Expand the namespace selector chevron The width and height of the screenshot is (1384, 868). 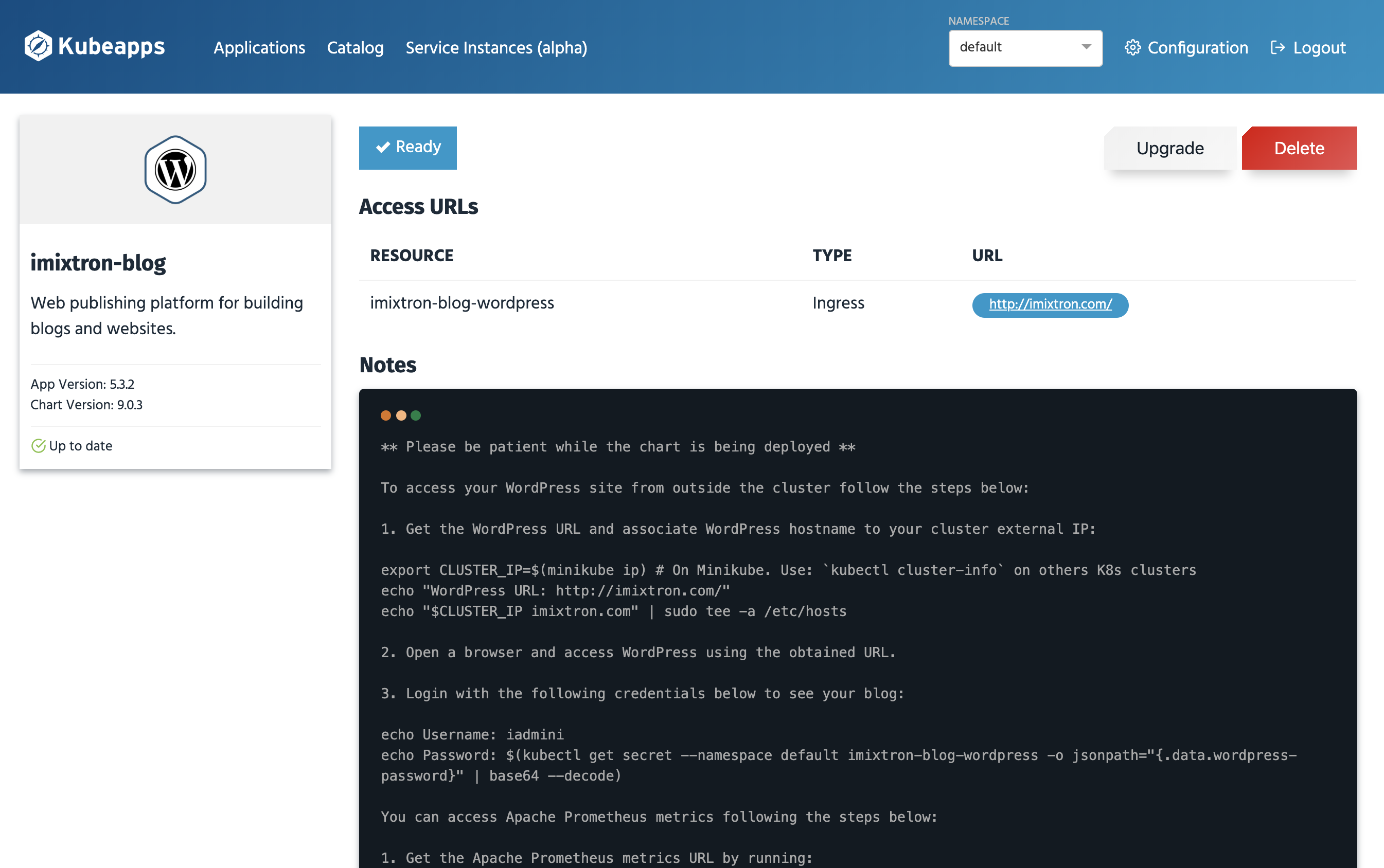[x=1087, y=48]
